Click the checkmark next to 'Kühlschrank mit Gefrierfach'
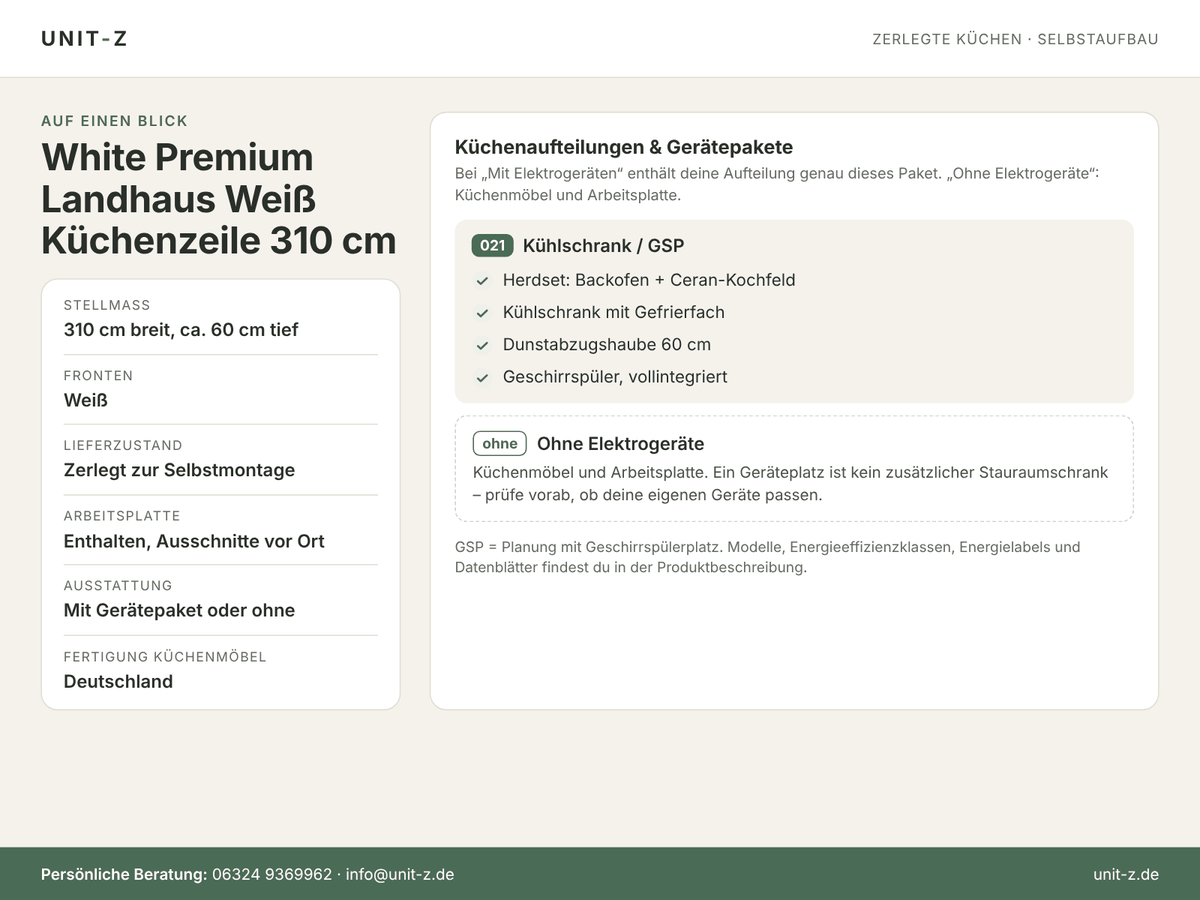Screen dimensions: 1200x900 [x=482, y=313]
